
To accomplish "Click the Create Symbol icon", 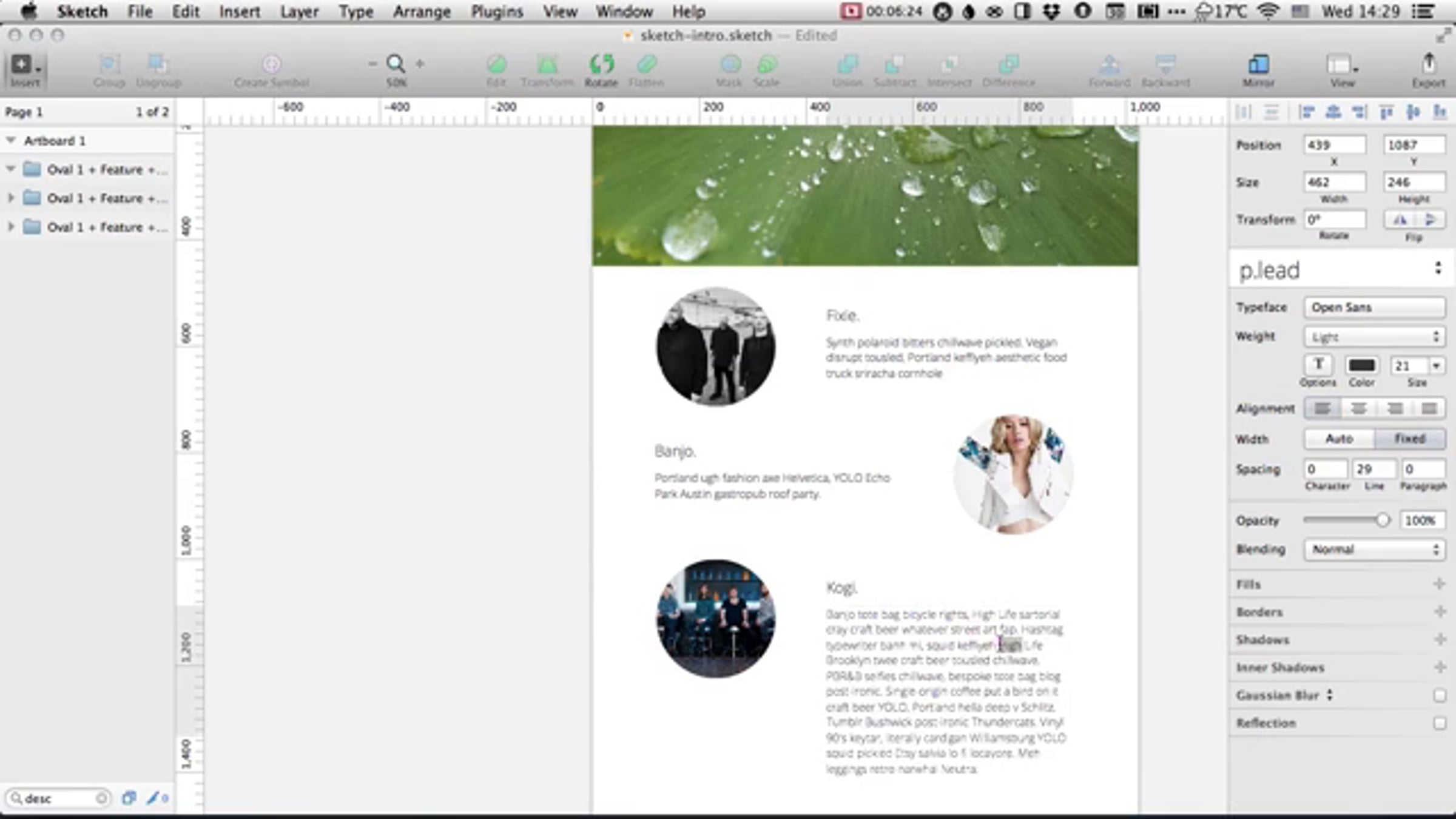I will click(271, 65).
